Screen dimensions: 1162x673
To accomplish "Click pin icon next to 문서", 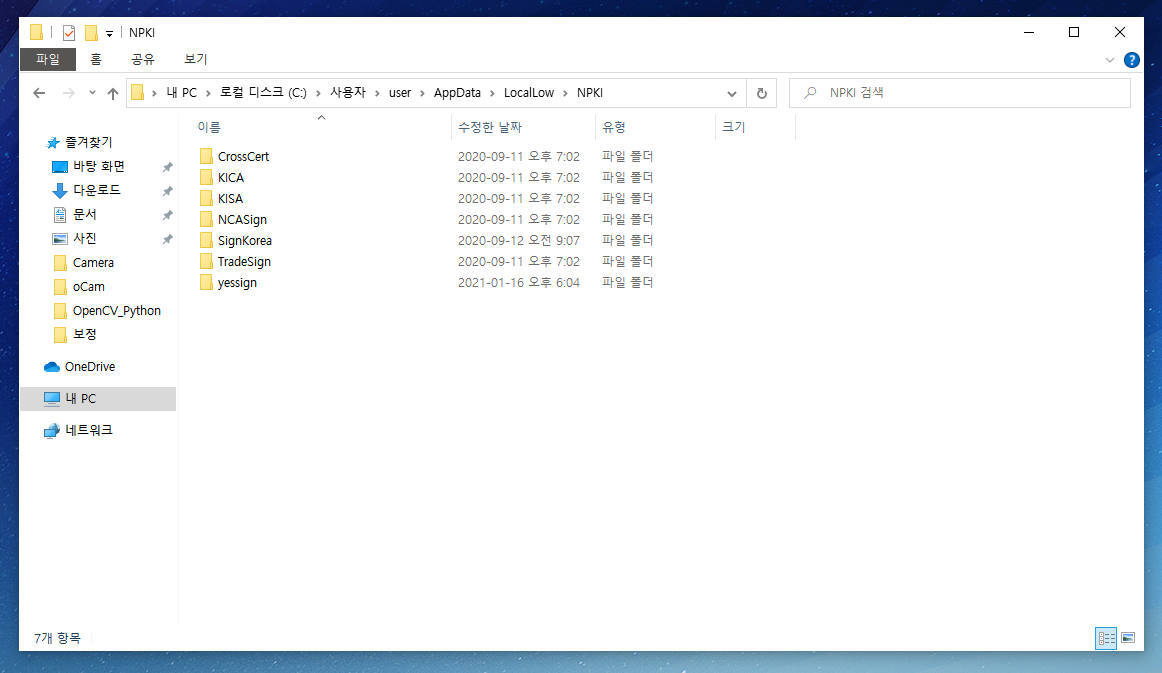I will coord(167,215).
